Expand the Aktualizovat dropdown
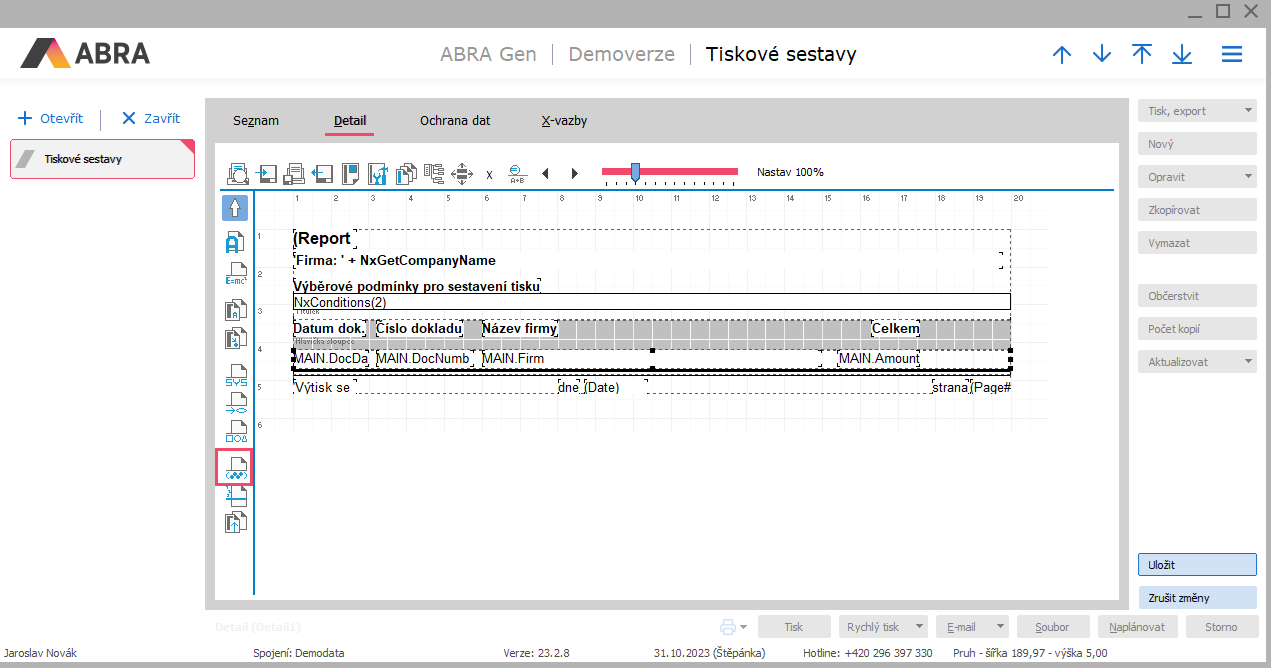 [x=1196, y=361]
